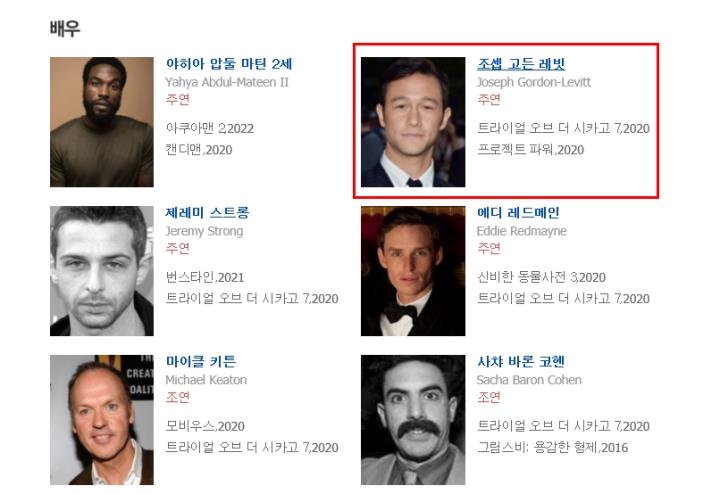Open the 야히아 압둘 마틴 2세 name link

229,63
